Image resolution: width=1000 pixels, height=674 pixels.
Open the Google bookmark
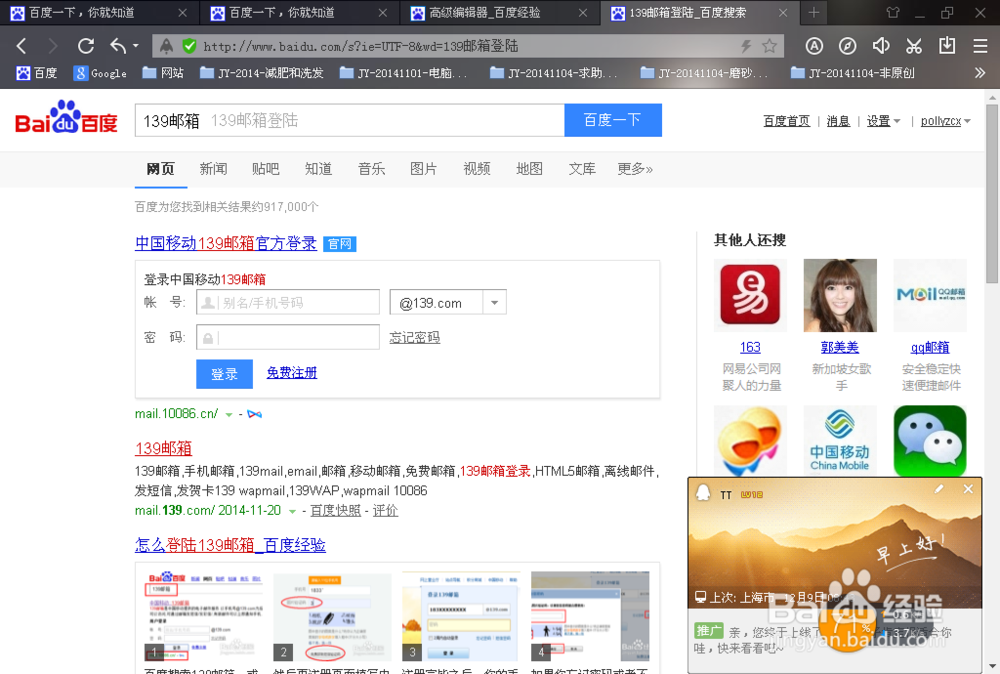click(100, 73)
